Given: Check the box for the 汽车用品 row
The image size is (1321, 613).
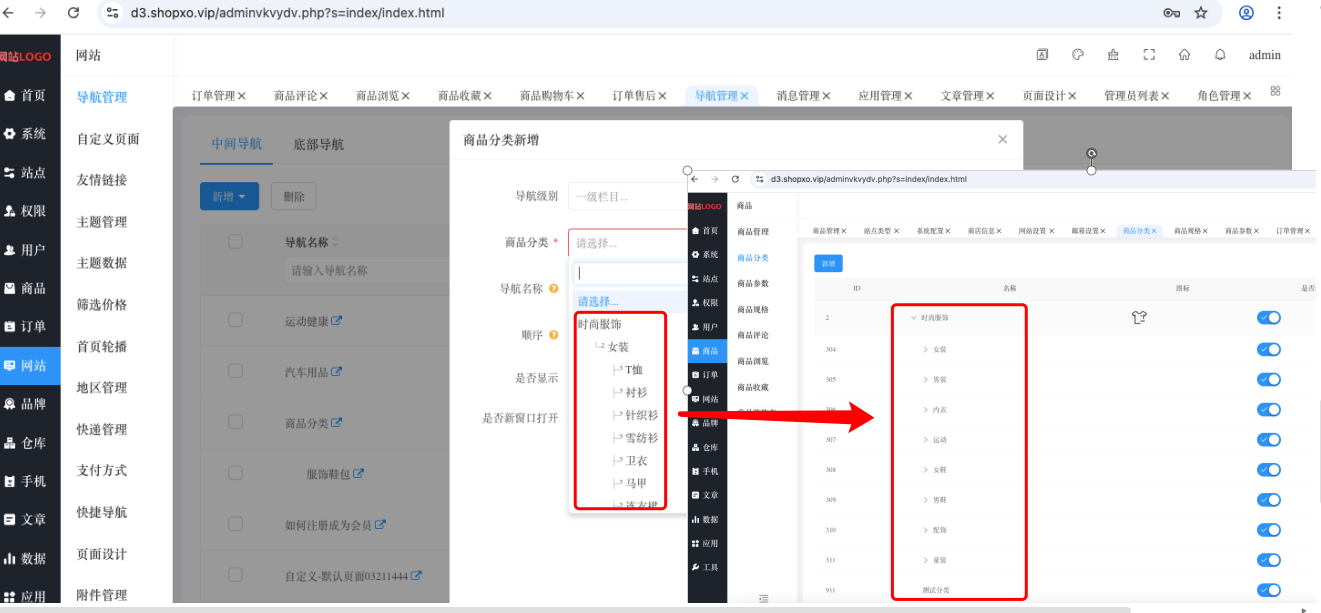Looking at the screenshot, I should click(x=236, y=371).
